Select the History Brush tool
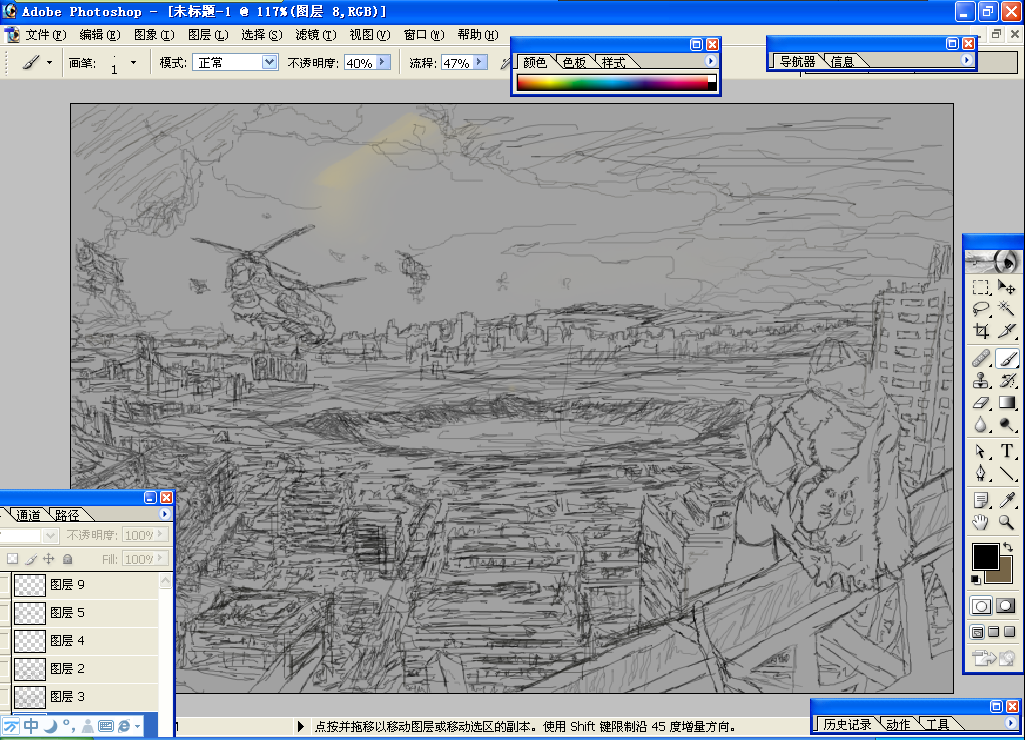This screenshot has width=1025, height=740. (x=1007, y=380)
